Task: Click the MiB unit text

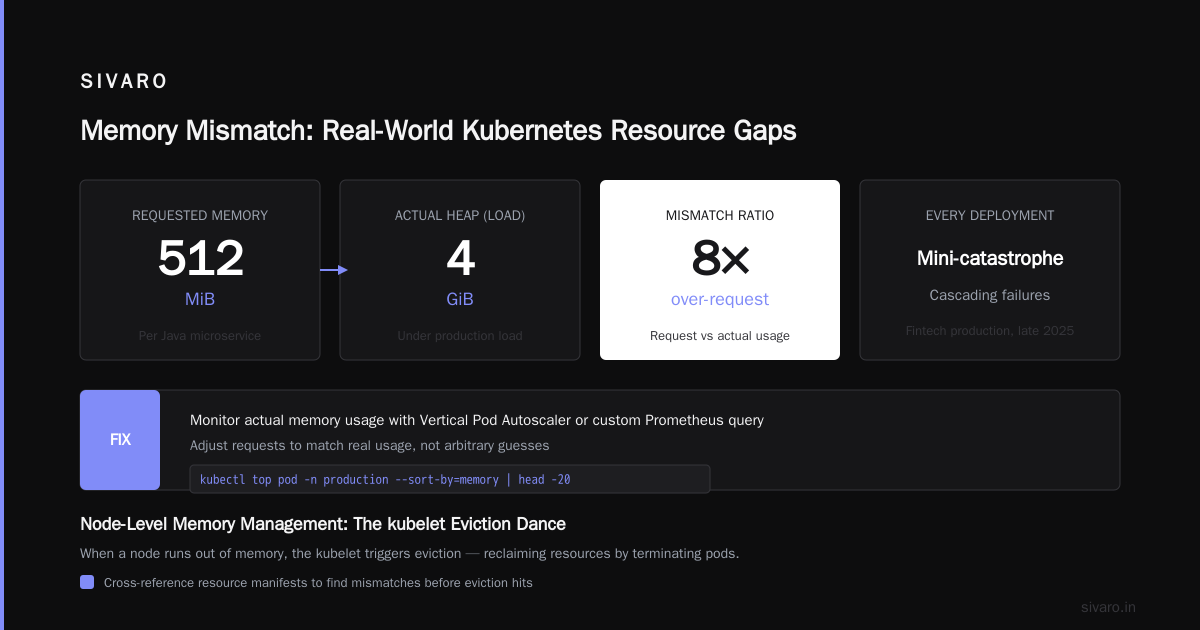Action: [x=200, y=299]
